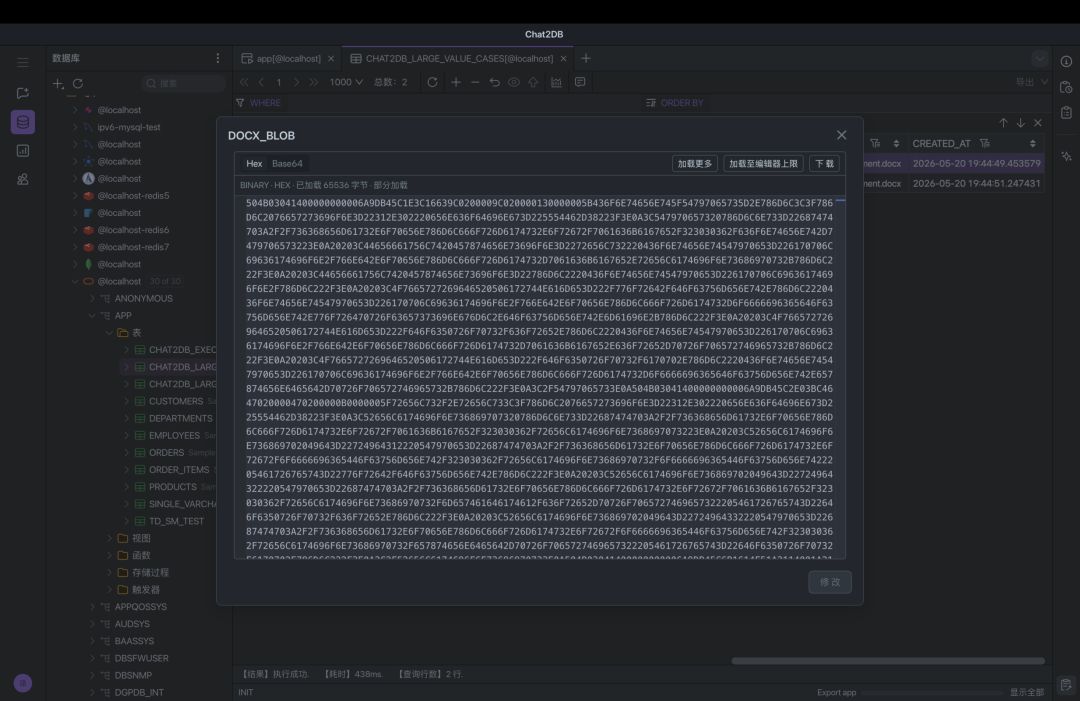Viewport: 1080px width, 701px height.
Task: Open the 1000 page size dropdown
Action: (x=346, y=82)
